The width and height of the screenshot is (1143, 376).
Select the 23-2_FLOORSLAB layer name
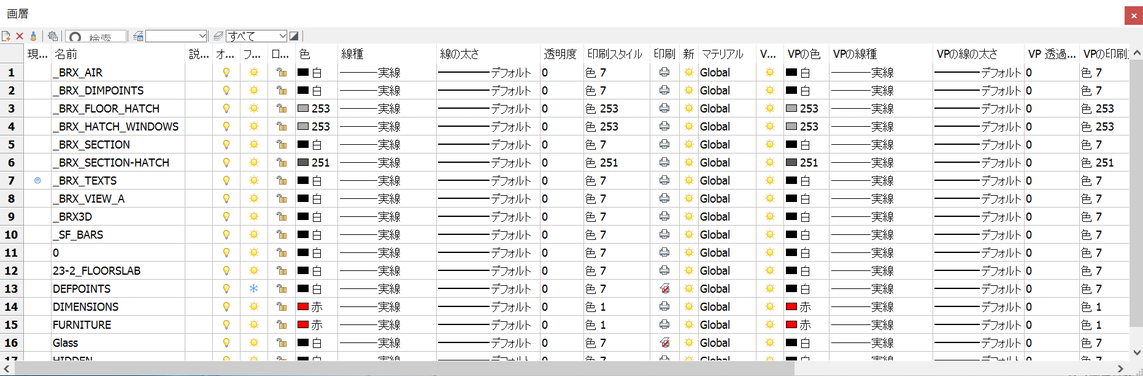tap(87, 270)
